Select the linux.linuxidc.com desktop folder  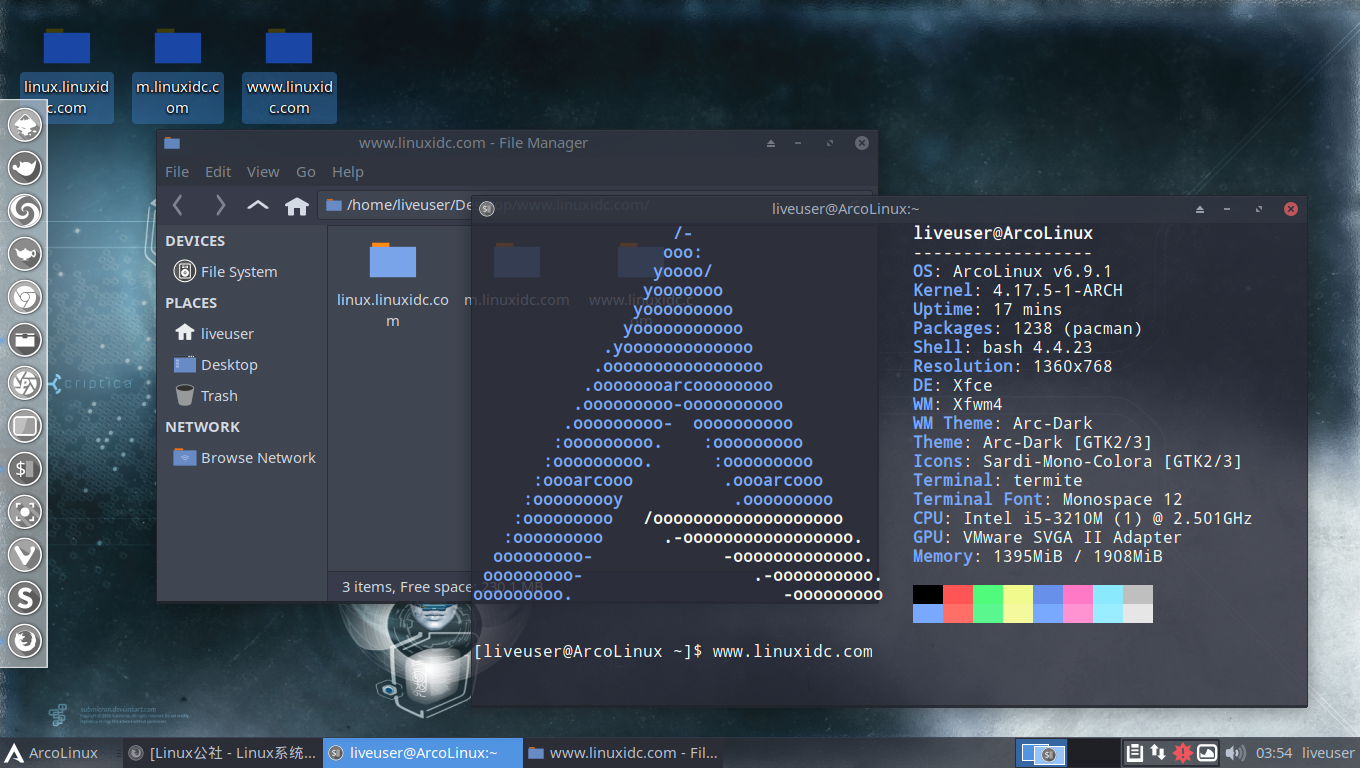coord(68,73)
